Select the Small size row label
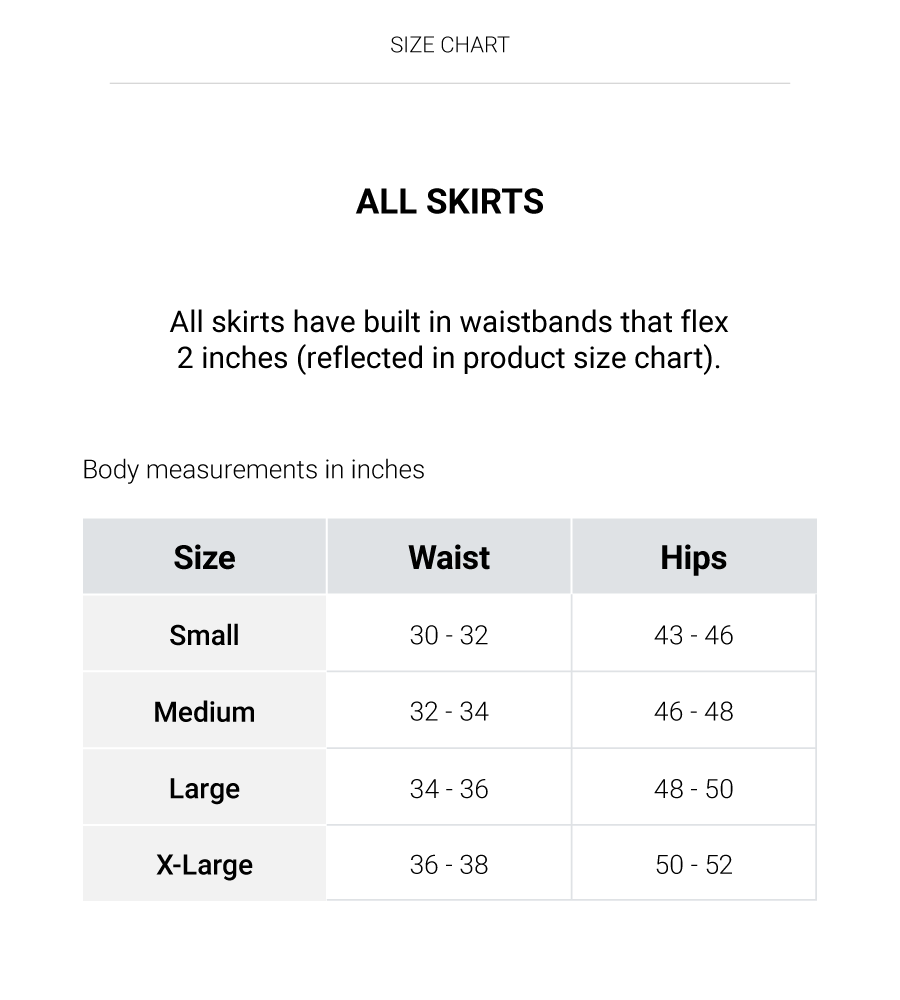 tap(204, 635)
